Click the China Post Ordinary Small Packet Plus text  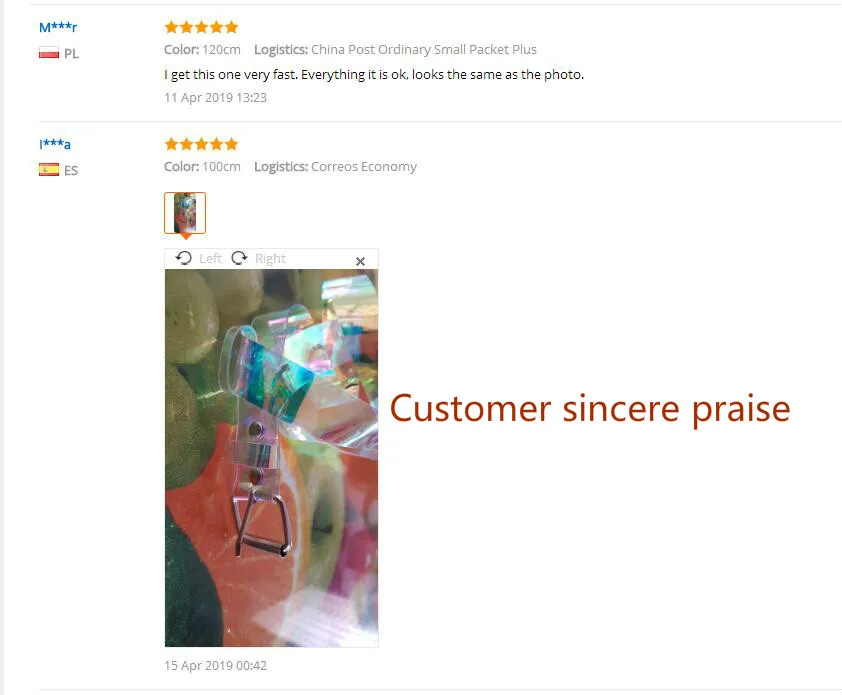click(x=424, y=49)
